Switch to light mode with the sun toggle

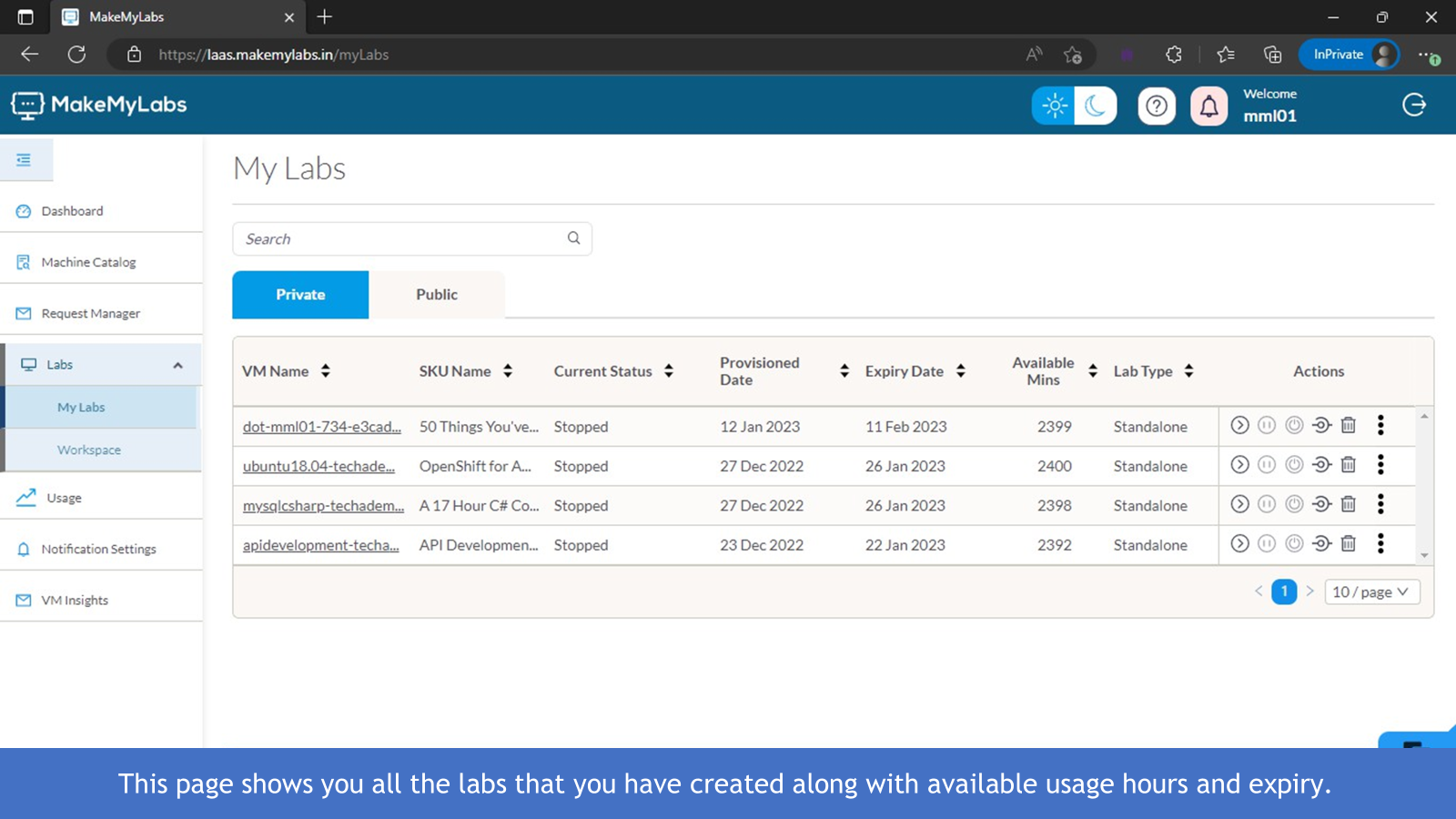(x=1054, y=106)
